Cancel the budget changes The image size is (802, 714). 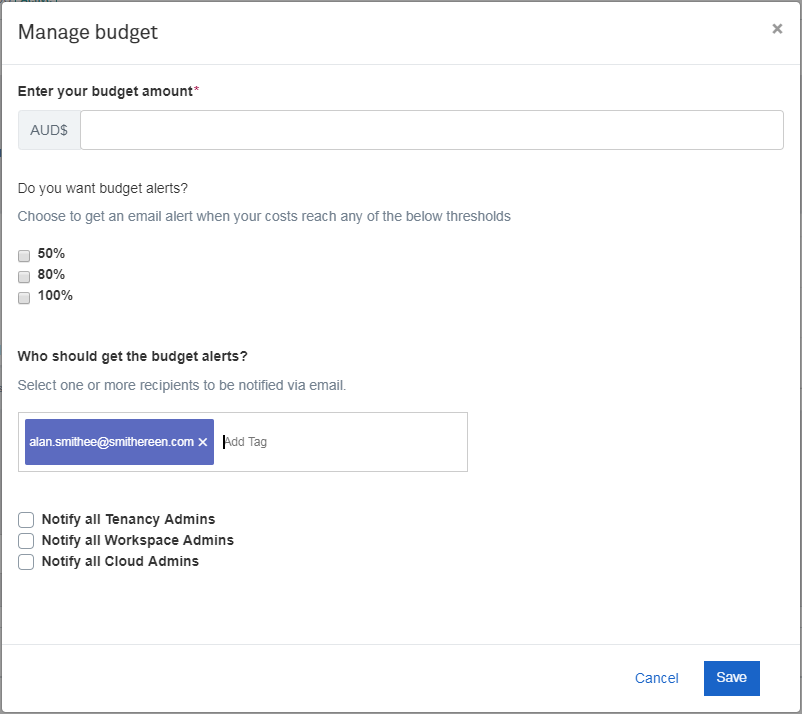click(x=656, y=678)
